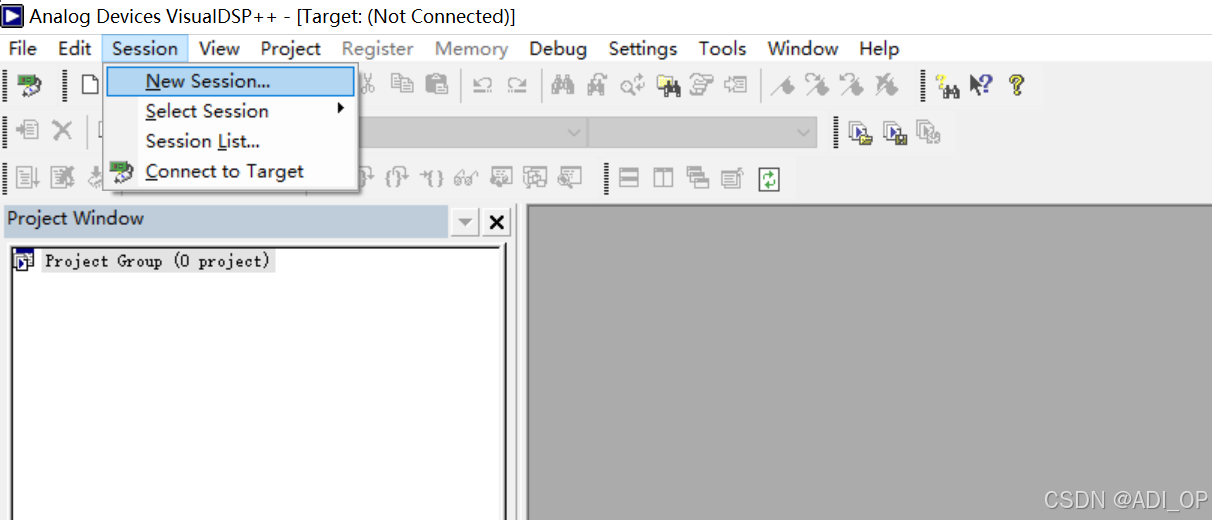Open Find with the binoculars icon

(563, 86)
